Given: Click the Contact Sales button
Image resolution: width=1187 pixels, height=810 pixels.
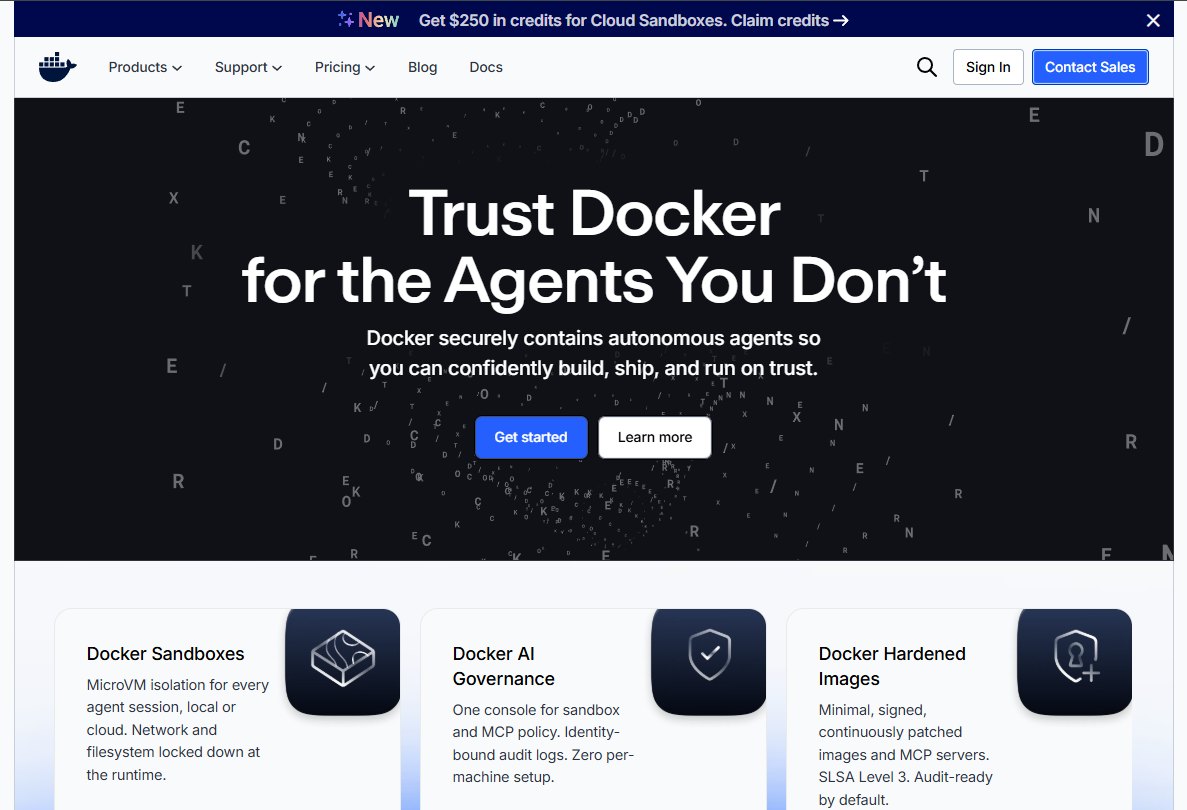Looking at the screenshot, I should click(x=1090, y=67).
